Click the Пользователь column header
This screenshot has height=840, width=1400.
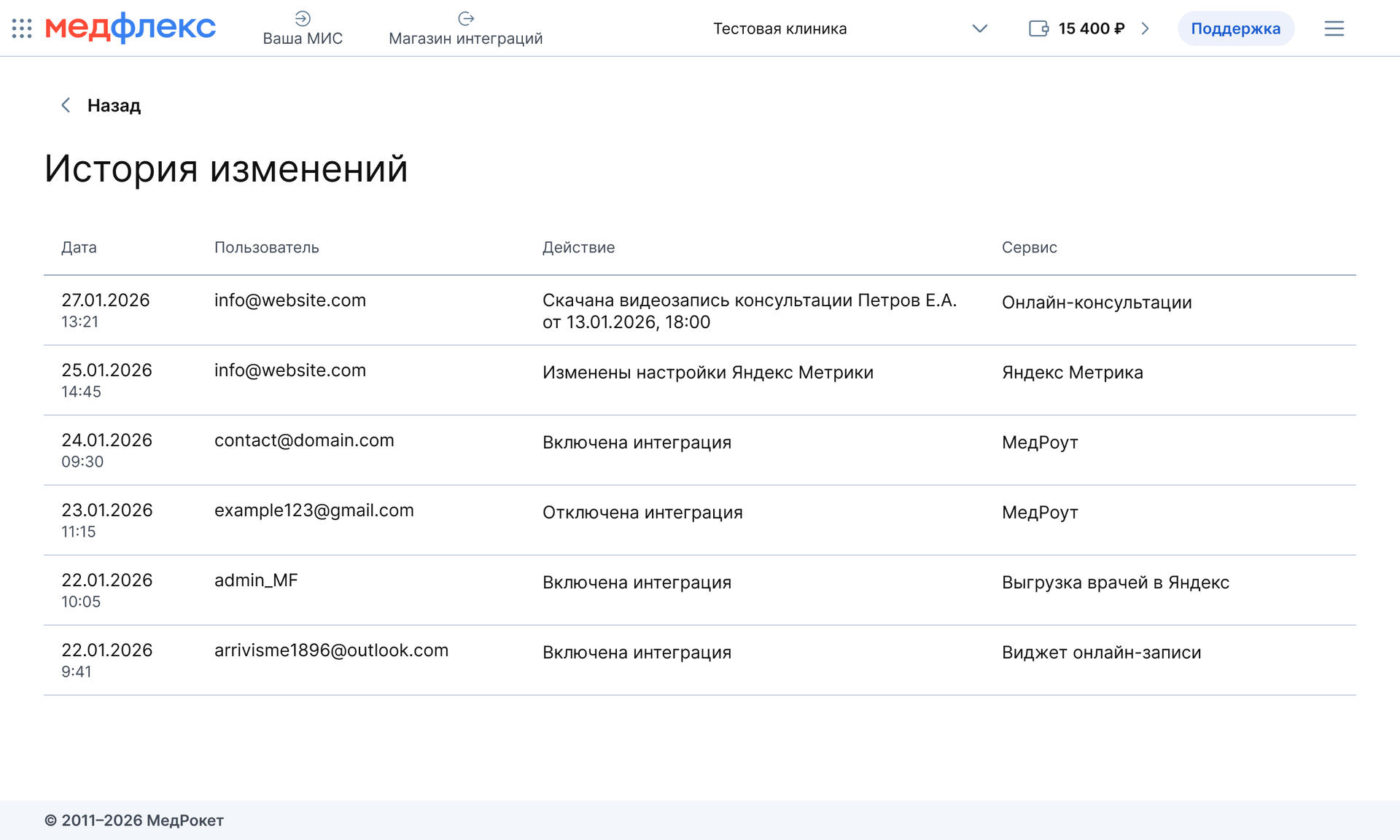tap(266, 247)
